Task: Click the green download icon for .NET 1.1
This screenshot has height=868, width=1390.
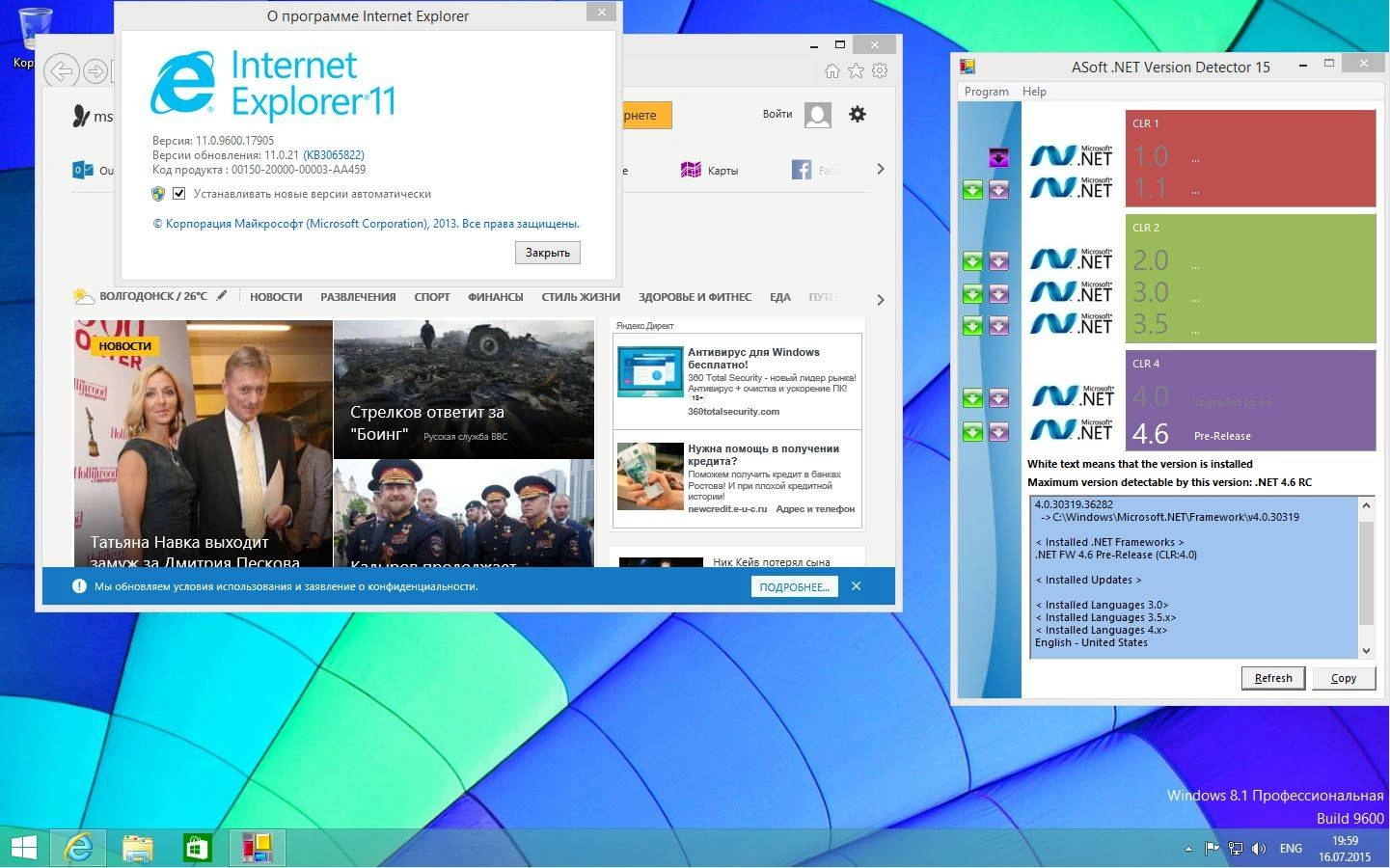Action: [x=972, y=190]
